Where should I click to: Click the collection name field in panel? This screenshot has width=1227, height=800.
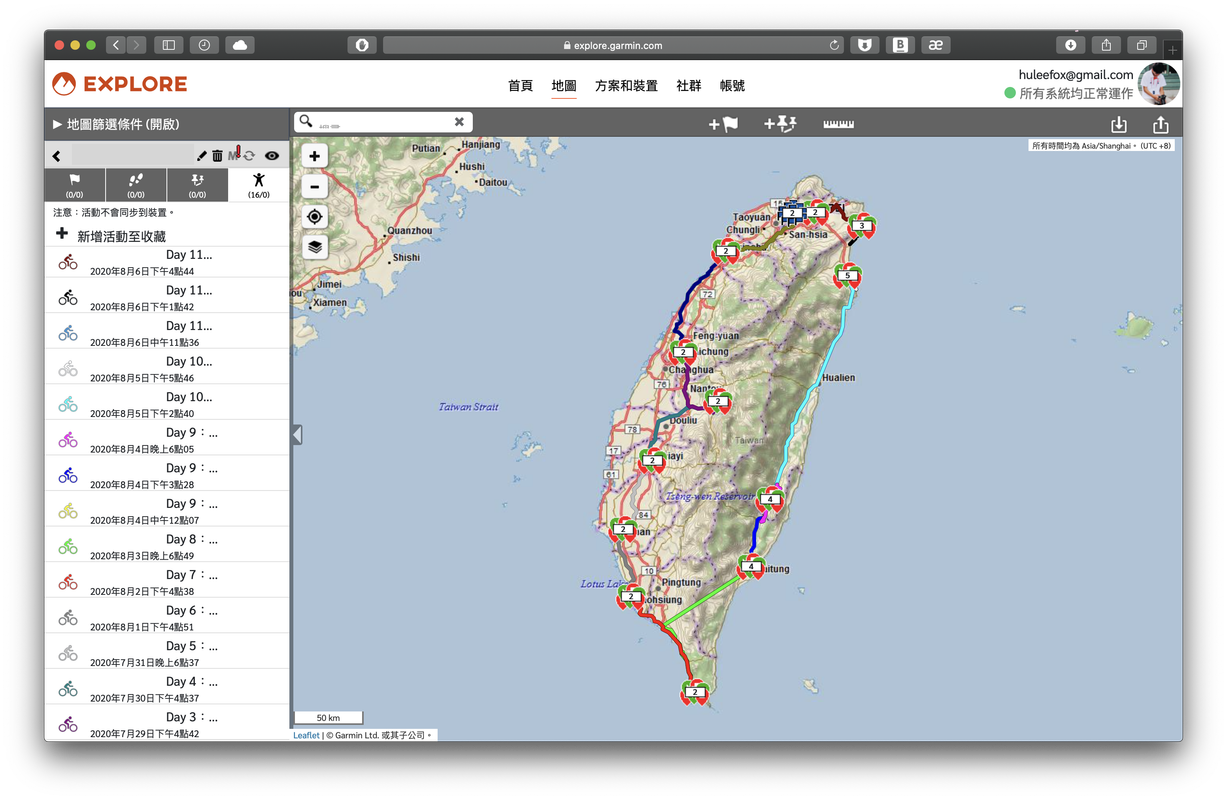coord(132,156)
